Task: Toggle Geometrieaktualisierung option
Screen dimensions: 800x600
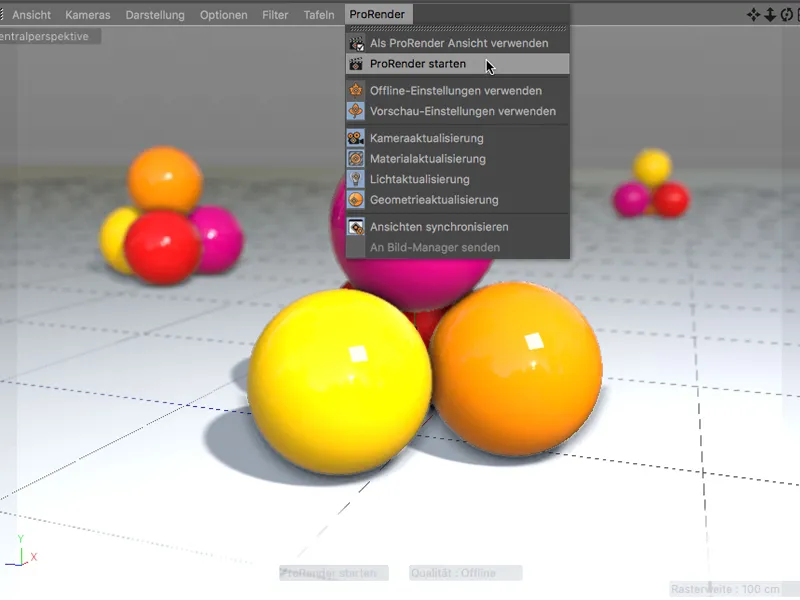Action: tap(458, 199)
